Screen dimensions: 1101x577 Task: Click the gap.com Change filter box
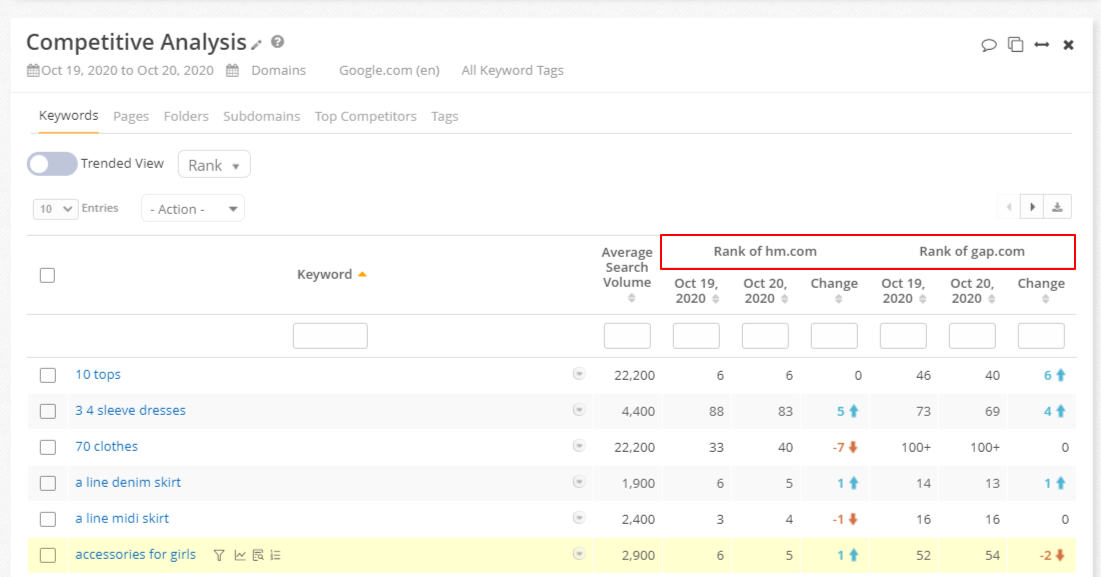pos(1041,336)
